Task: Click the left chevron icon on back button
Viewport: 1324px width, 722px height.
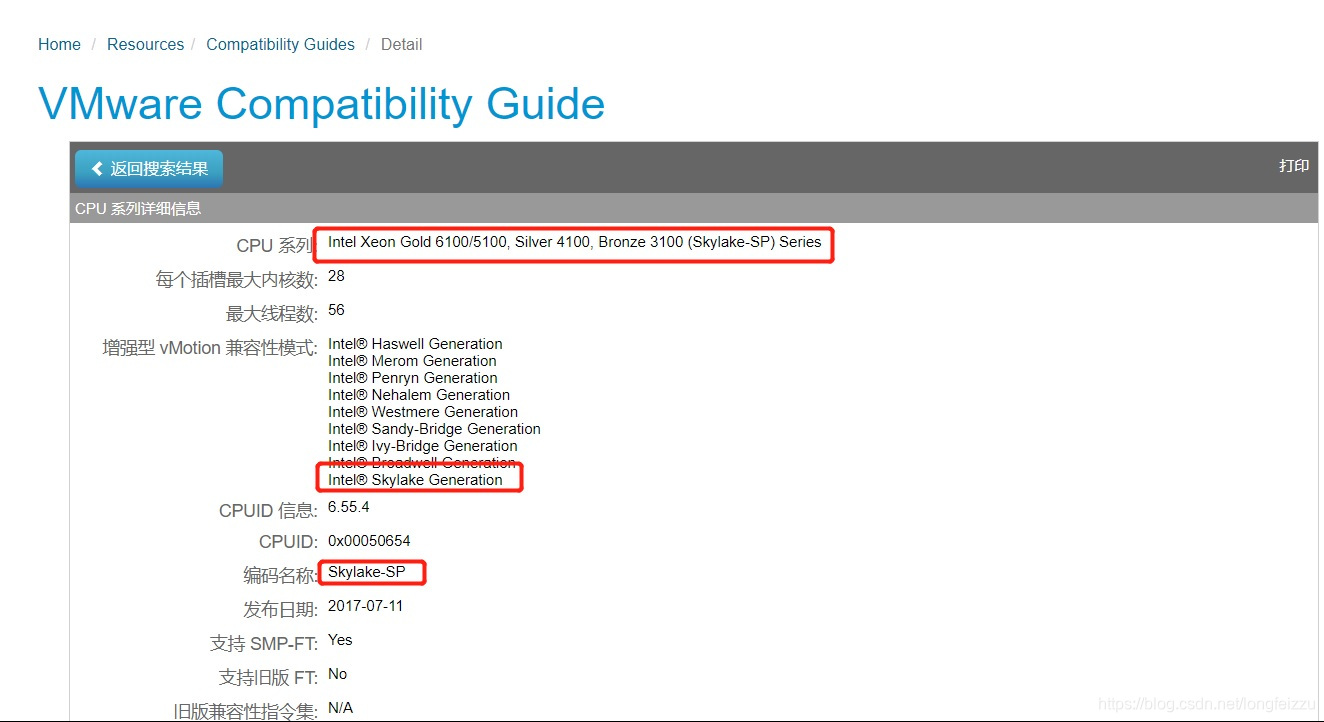Action: point(97,169)
